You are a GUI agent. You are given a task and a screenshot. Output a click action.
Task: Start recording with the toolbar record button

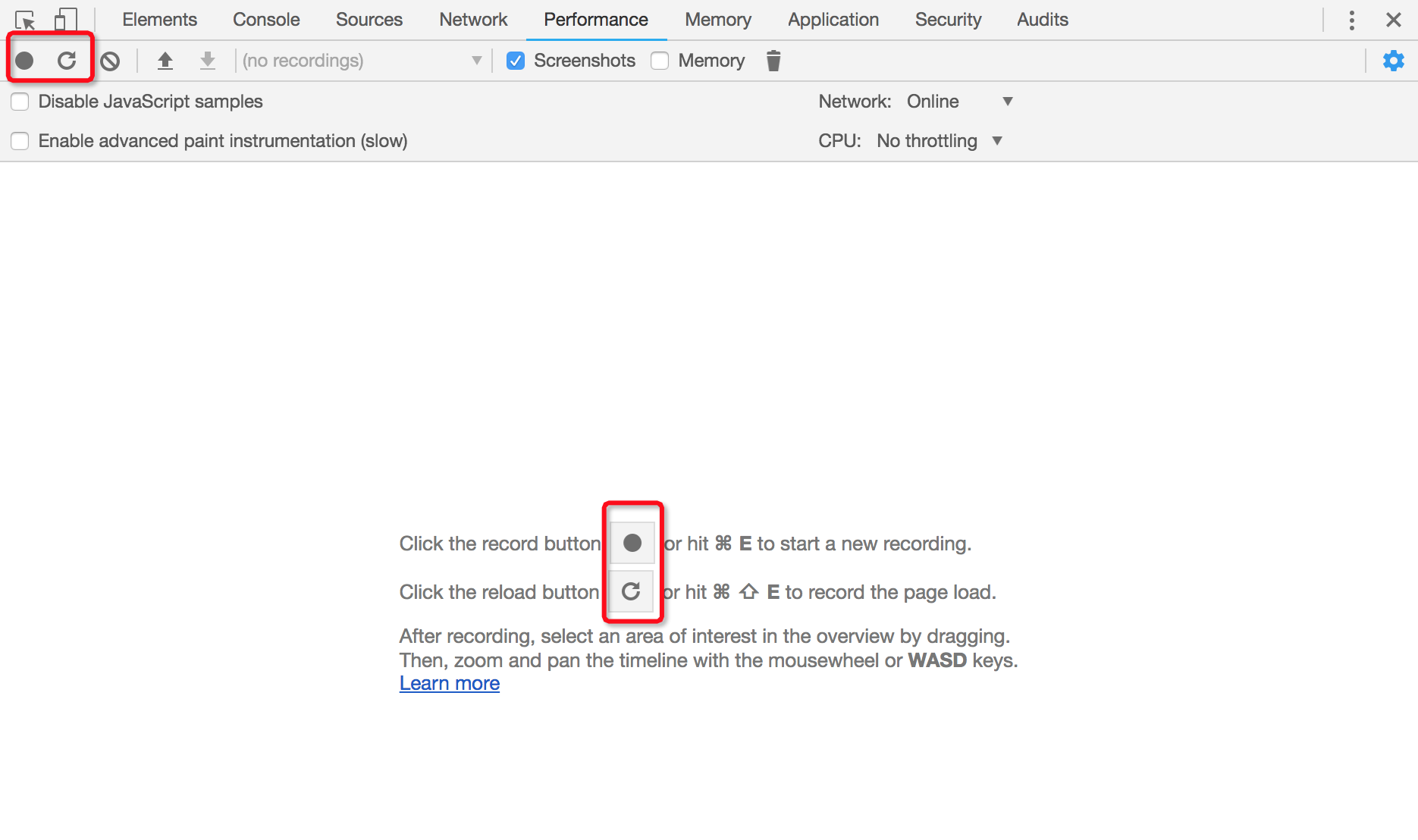[25, 61]
